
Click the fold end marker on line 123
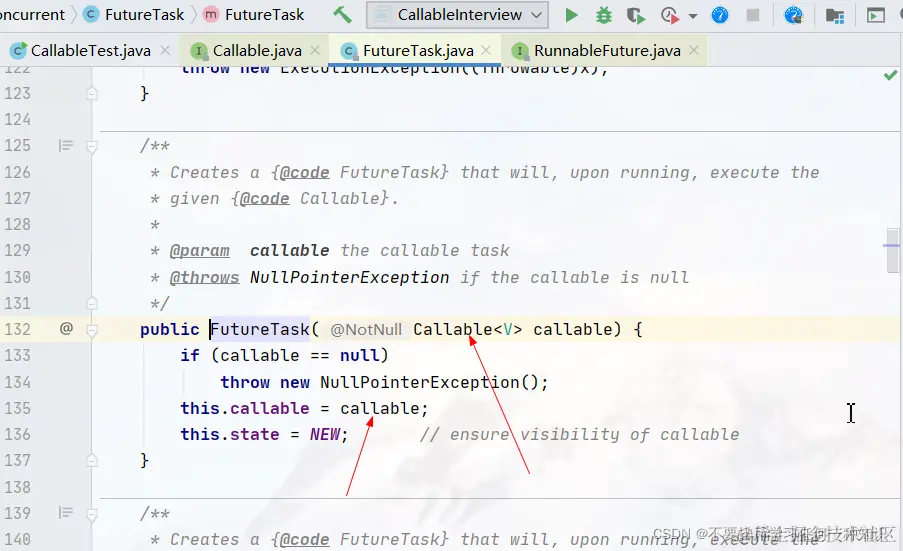(x=92, y=93)
